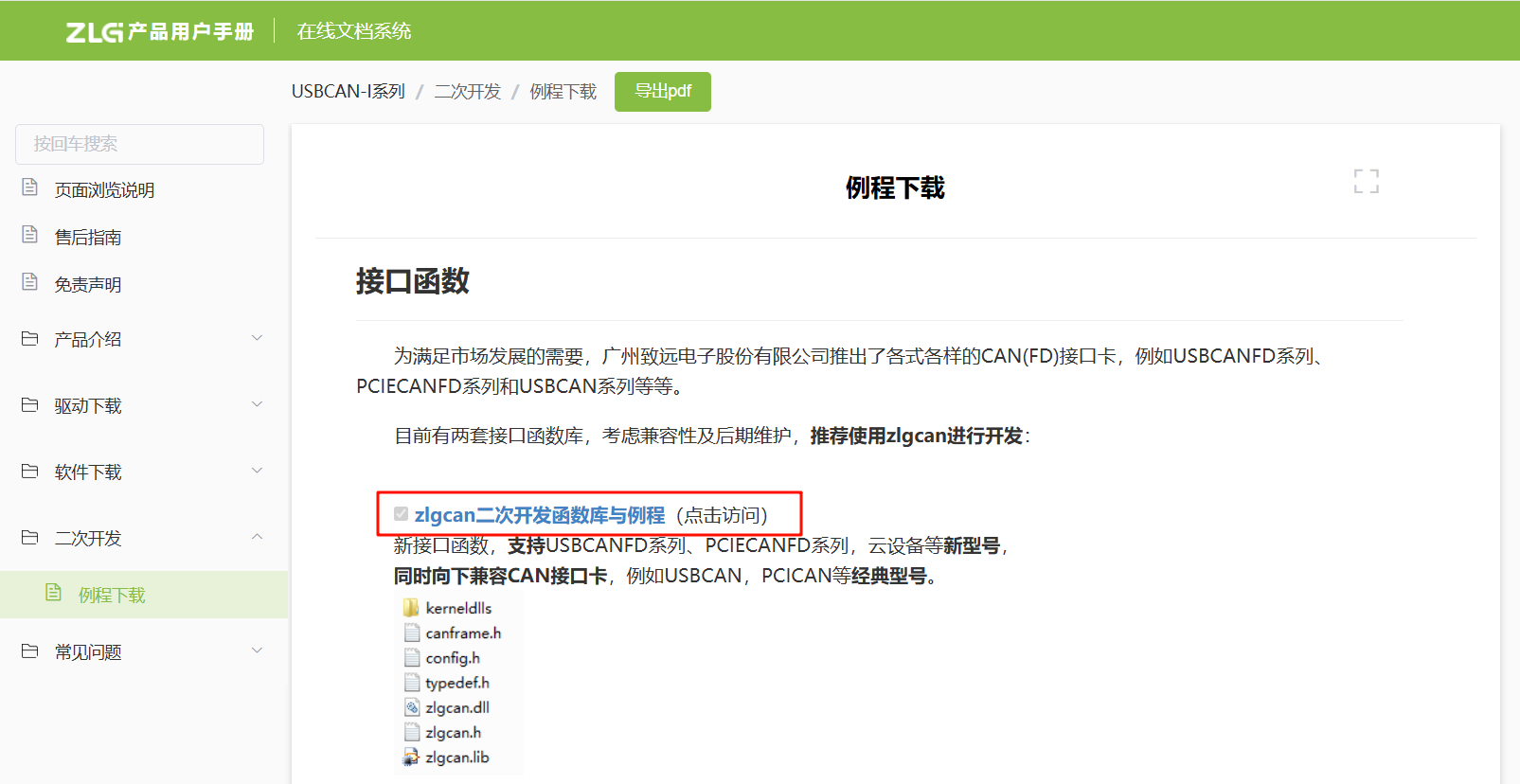Click folder icon beside 软件下载
Image resolution: width=1520 pixels, height=784 pixels.
coord(29,471)
